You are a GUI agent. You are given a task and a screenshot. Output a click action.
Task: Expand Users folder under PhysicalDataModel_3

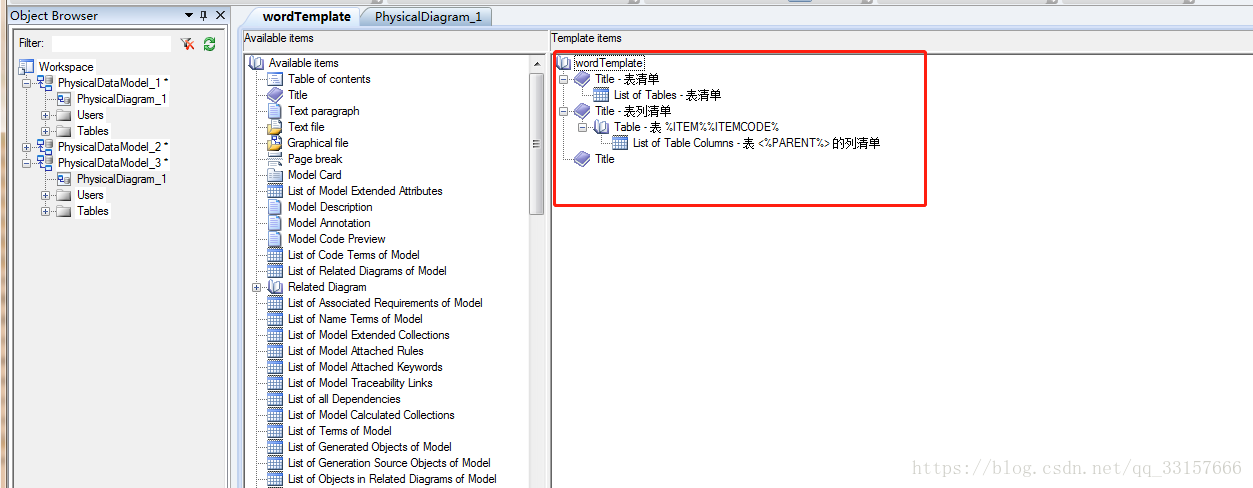click(46, 195)
